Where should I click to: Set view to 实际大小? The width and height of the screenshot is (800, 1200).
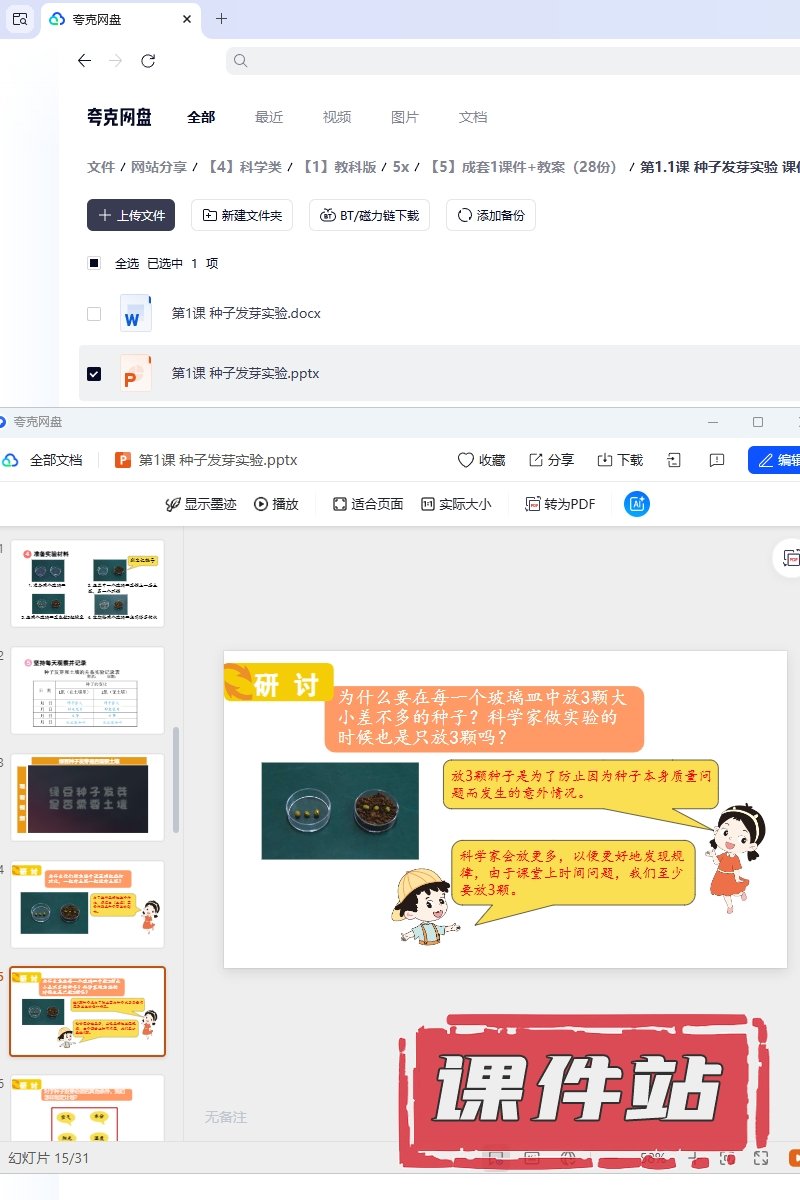[456, 504]
